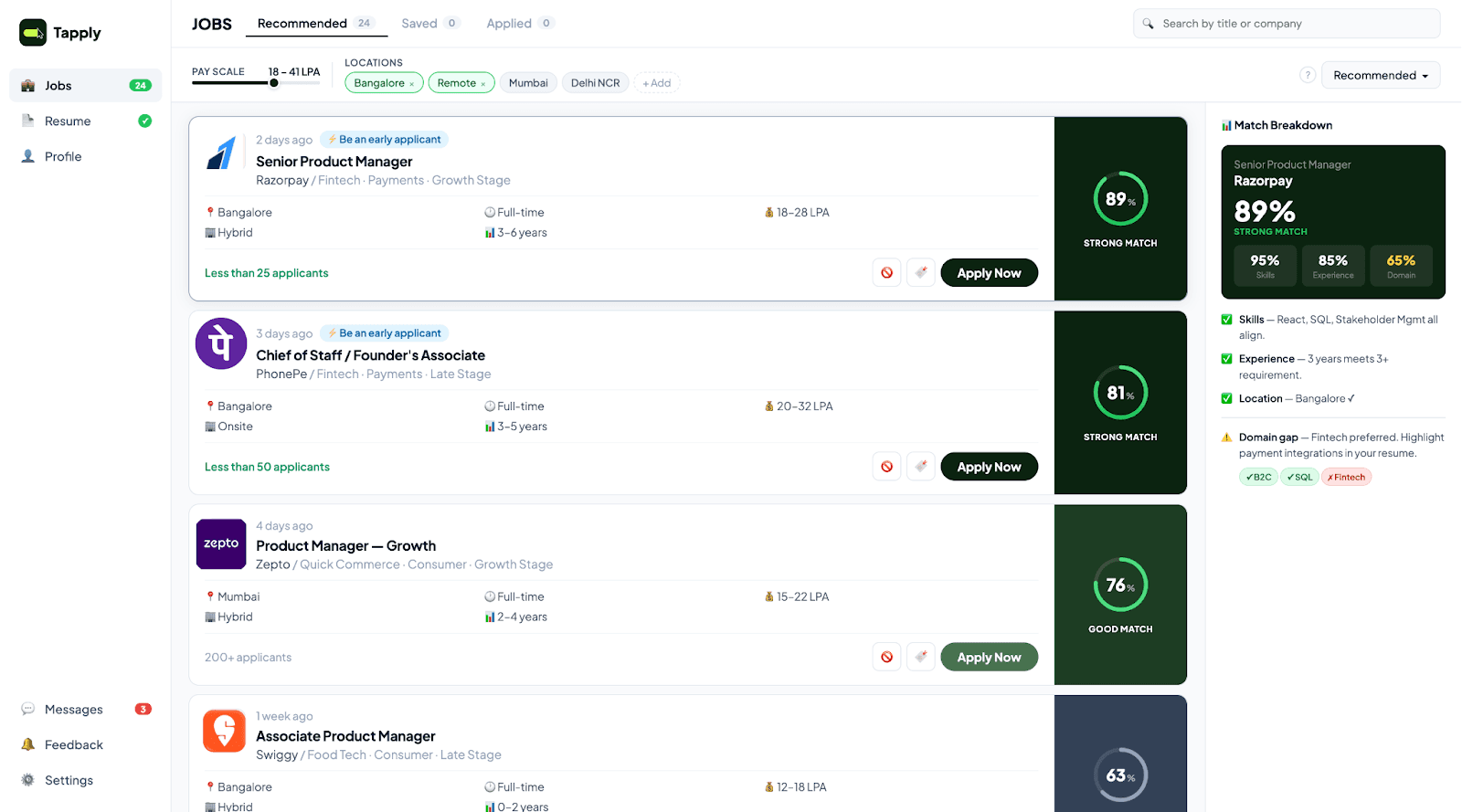Open the Senior Product Manager job title

tap(334, 162)
